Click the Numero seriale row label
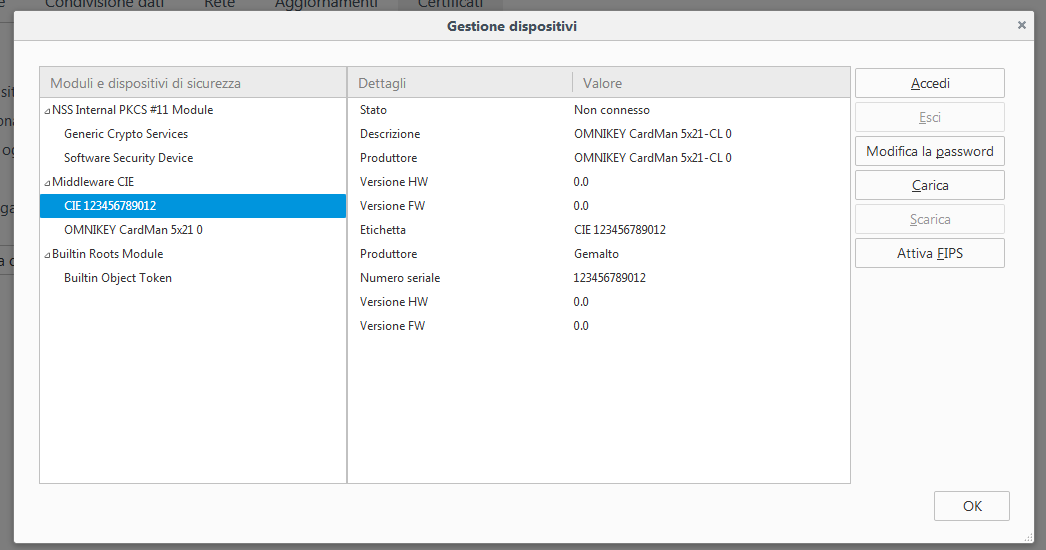This screenshot has width=1046, height=550. [400, 278]
